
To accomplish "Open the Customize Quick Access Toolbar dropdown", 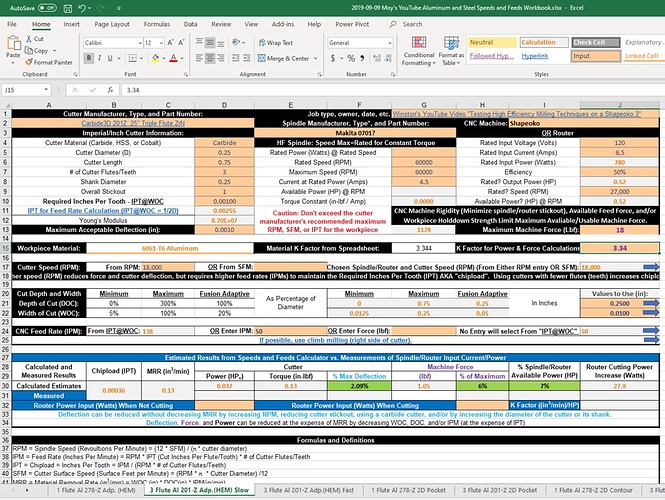I will coord(119,8).
